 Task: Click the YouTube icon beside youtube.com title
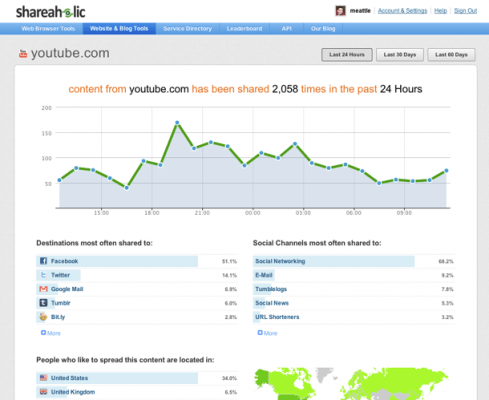coord(23,53)
